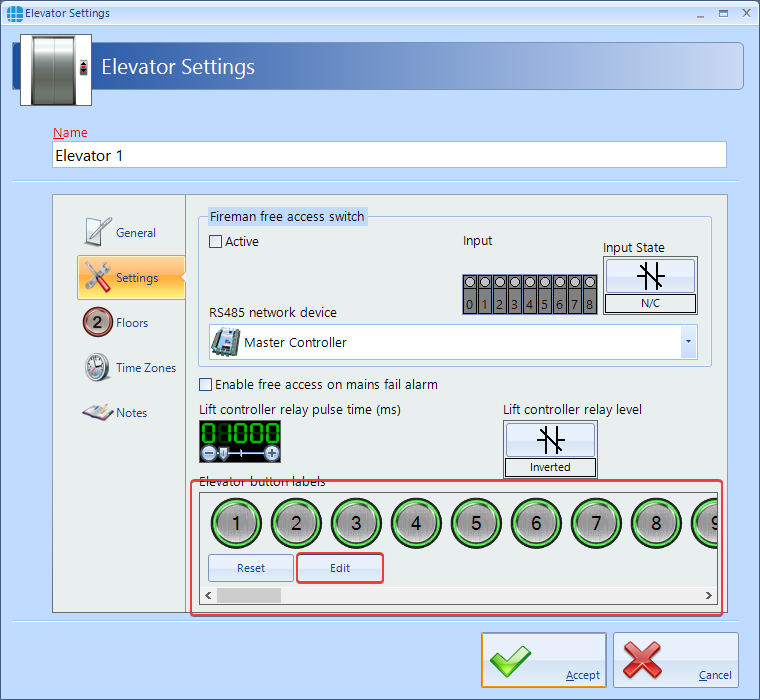The height and width of the screenshot is (700, 760).
Task: Click elevator button label 6
Action: pos(536,523)
